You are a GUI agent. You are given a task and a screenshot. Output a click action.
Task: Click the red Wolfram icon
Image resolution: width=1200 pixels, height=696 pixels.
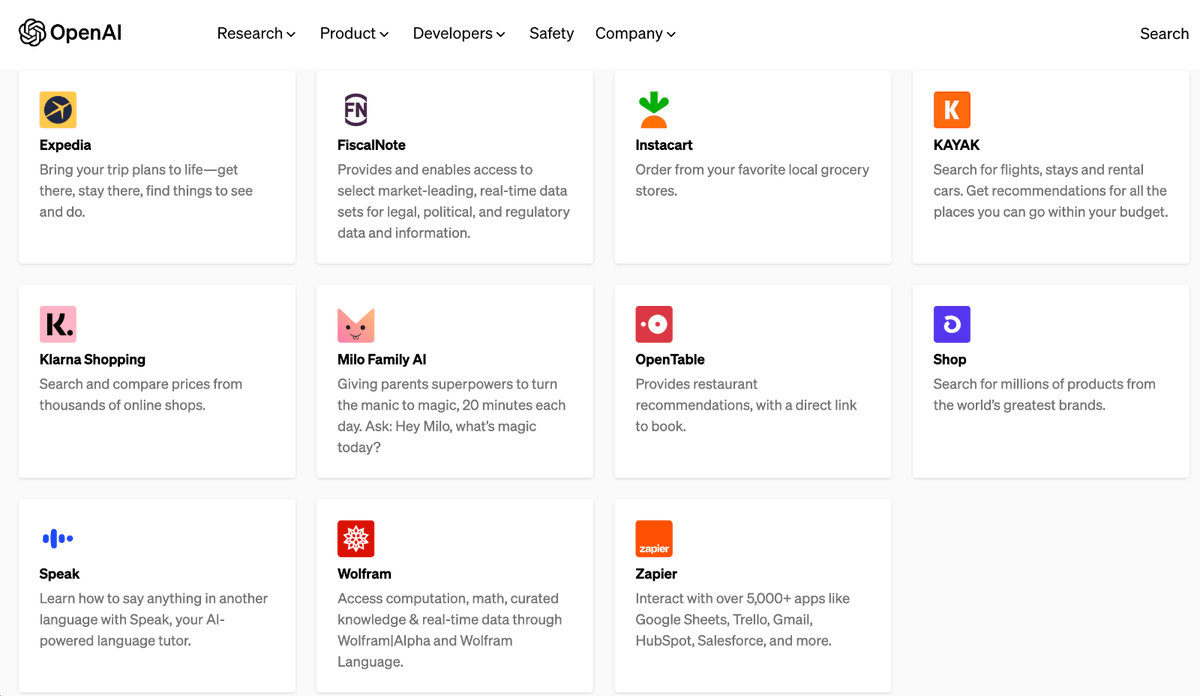tap(356, 539)
